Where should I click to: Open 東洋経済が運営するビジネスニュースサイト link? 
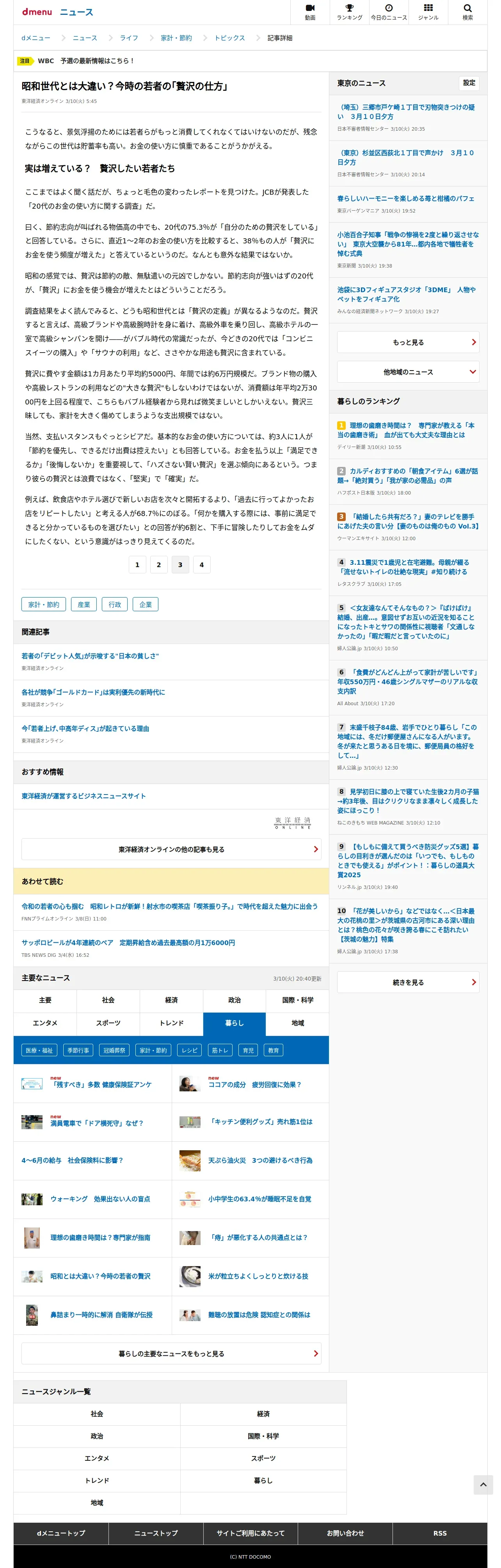(84, 796)
